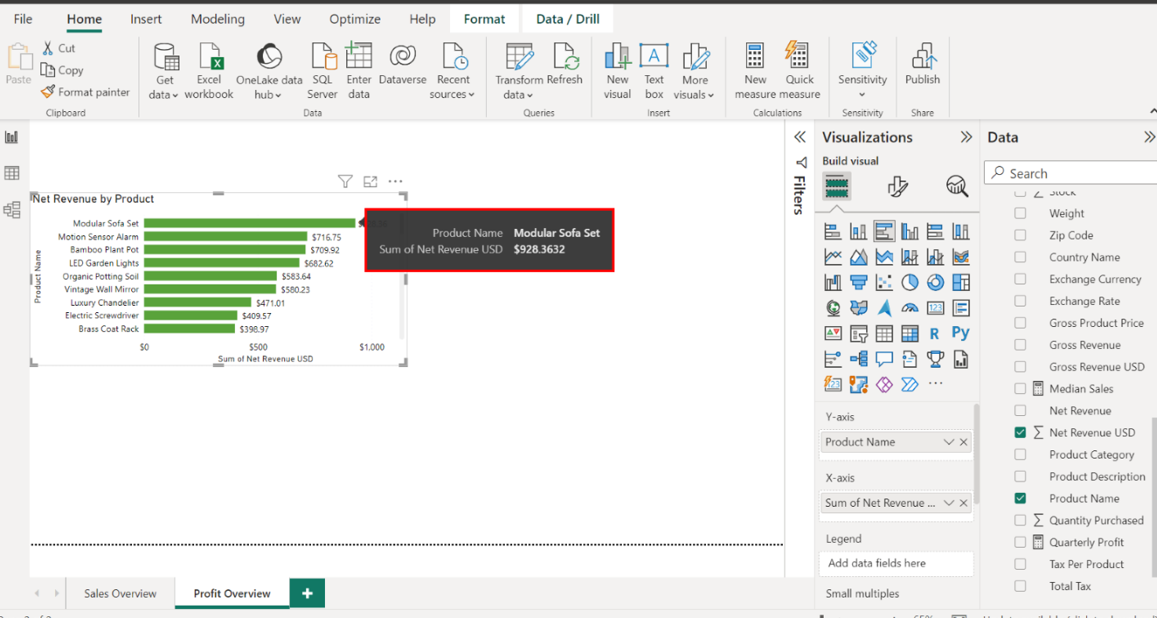Screen dimensions: 1157x618
Task: Click the Get data icon
Action: [x=165, y=60]
